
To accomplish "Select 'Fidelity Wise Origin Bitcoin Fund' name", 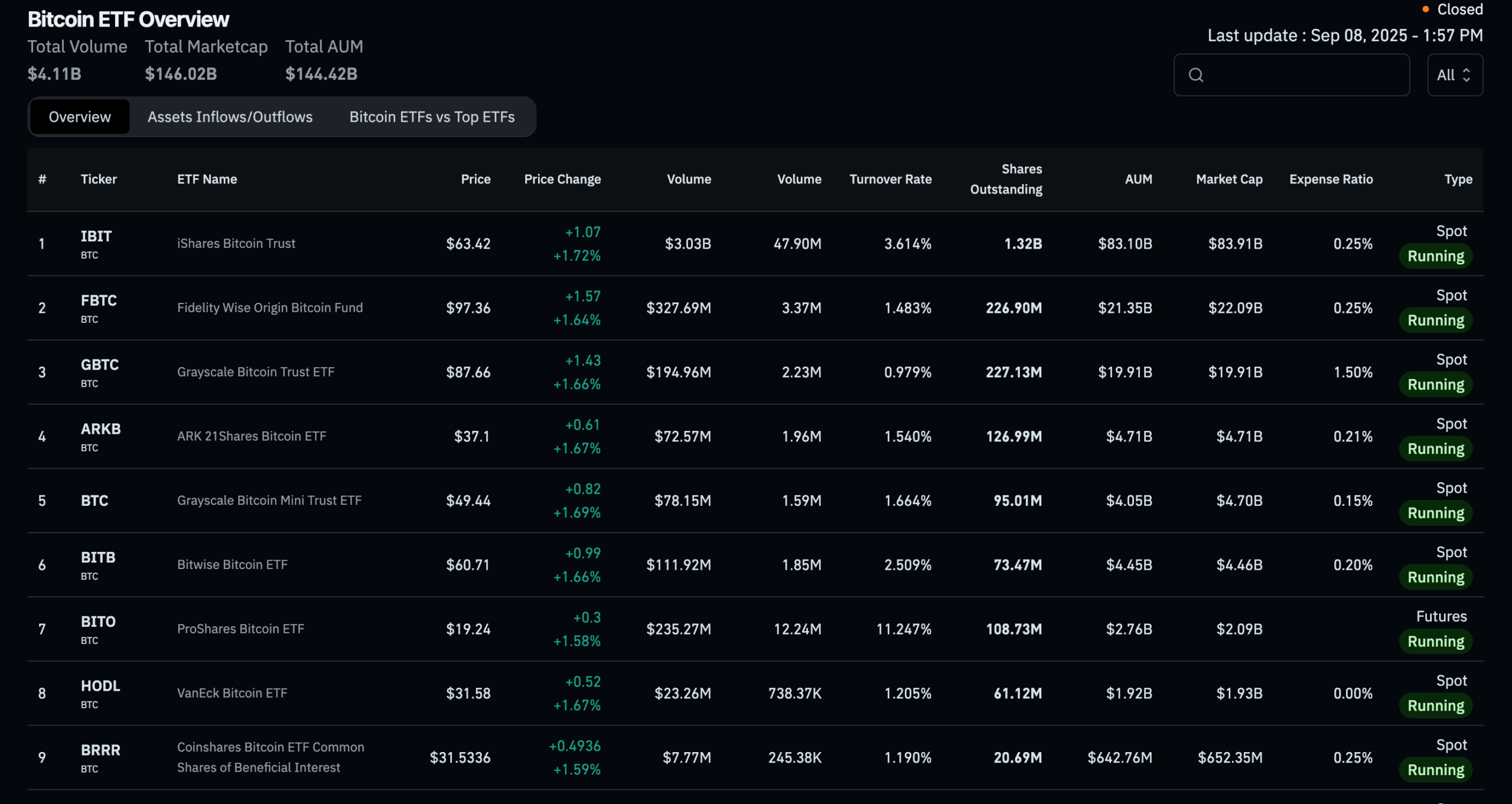I will (x=270, y=308).
